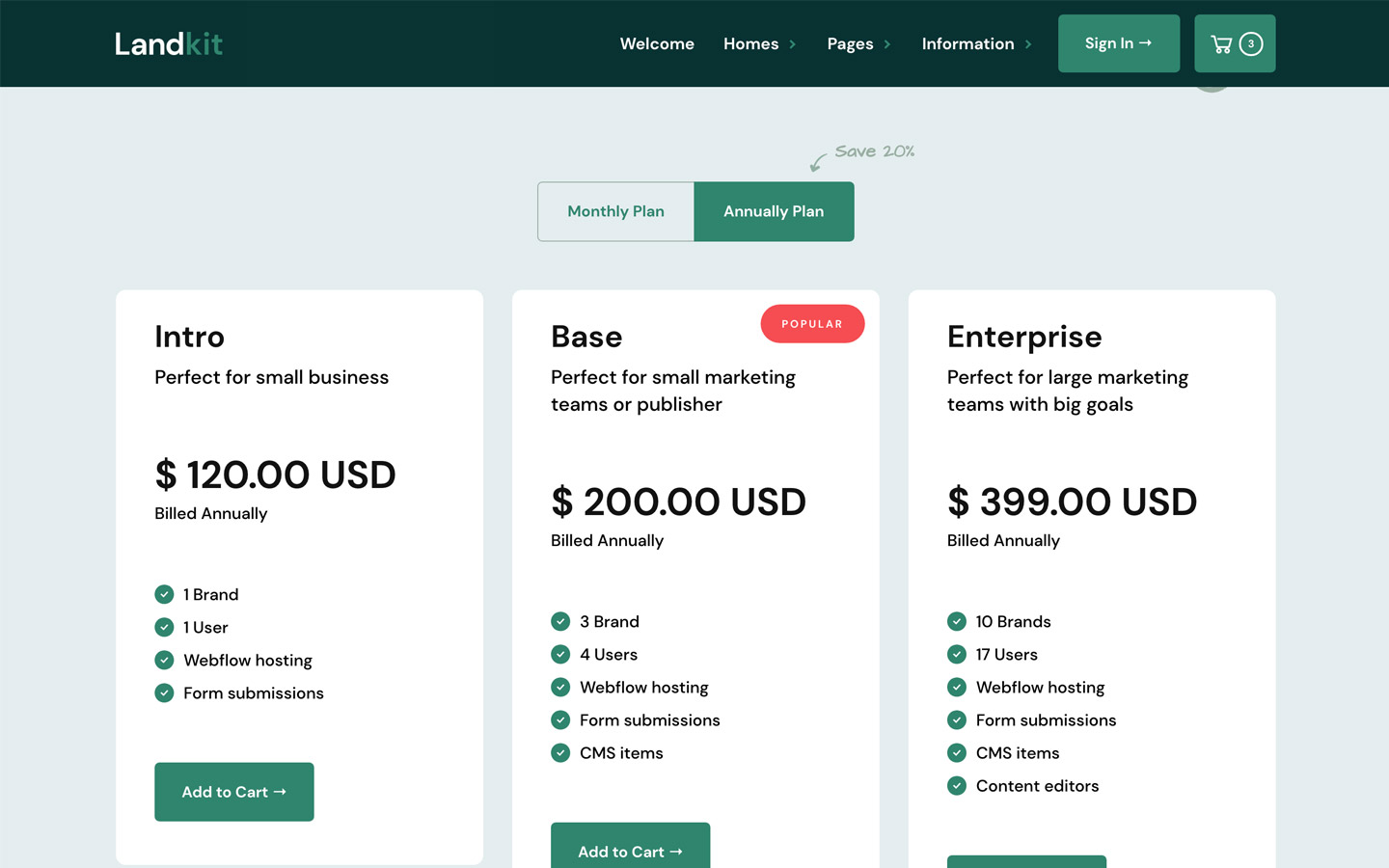
Task: Switch to the Monthly Plan toggle
Action: (x=615, y=211)
